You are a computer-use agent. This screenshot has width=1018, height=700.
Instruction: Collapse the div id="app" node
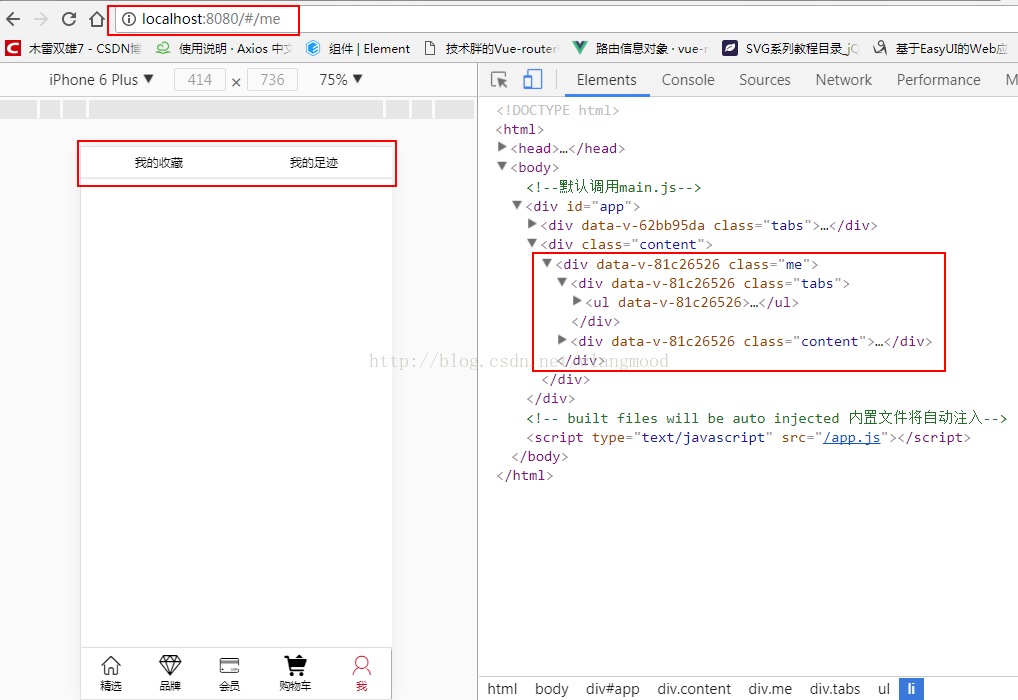[517, 205]
